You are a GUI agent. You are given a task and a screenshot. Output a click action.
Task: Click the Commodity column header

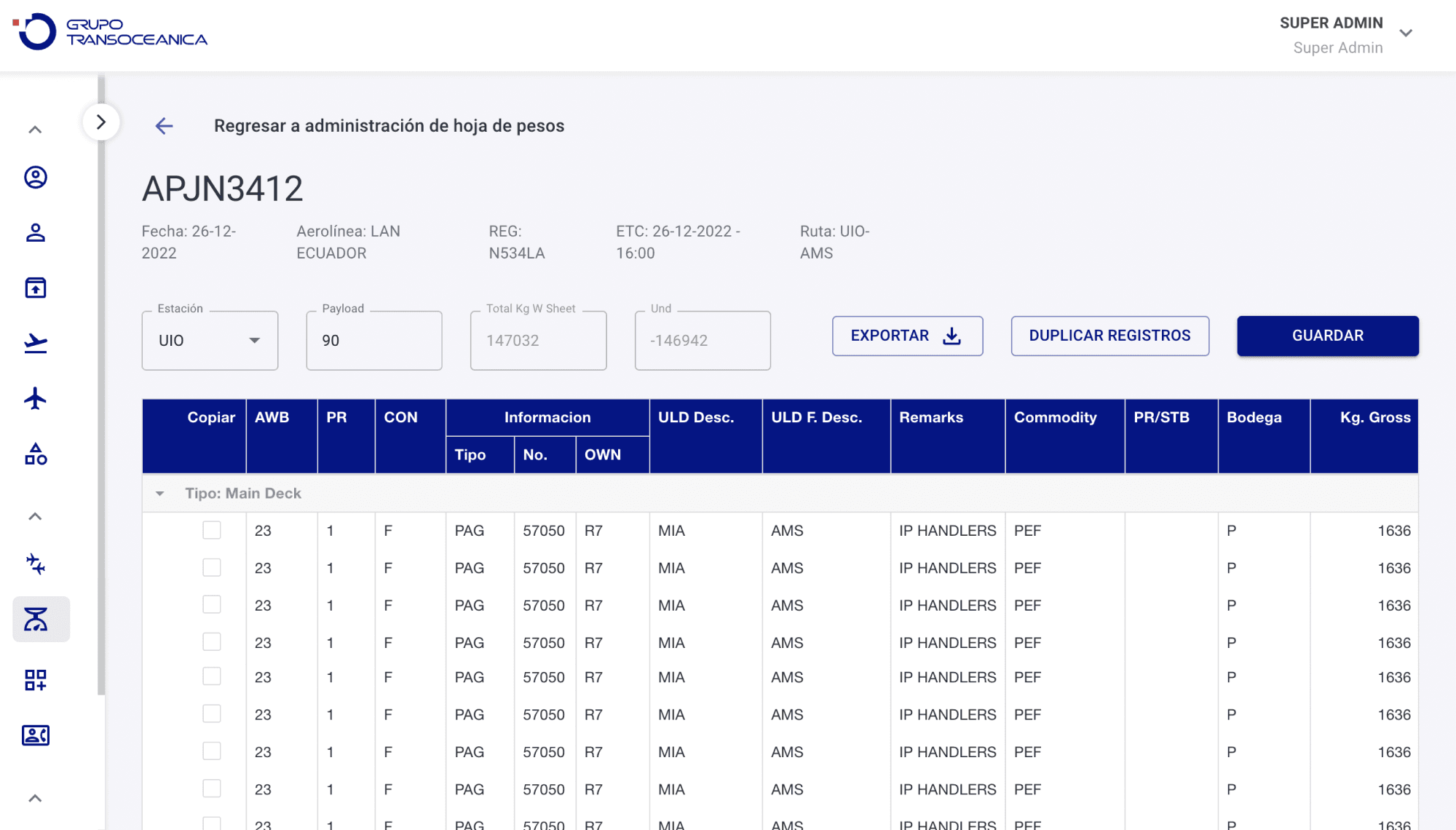(x=1065, y=436)
